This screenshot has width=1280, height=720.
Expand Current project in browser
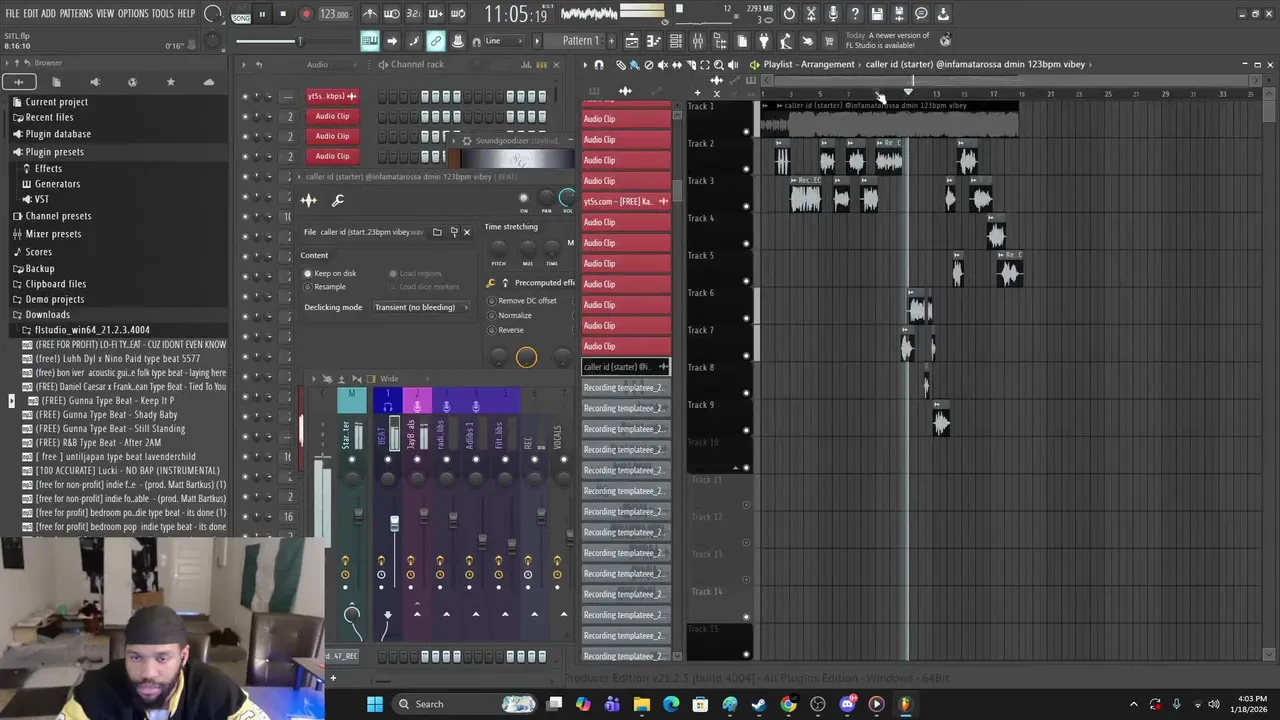click(56, 102)
